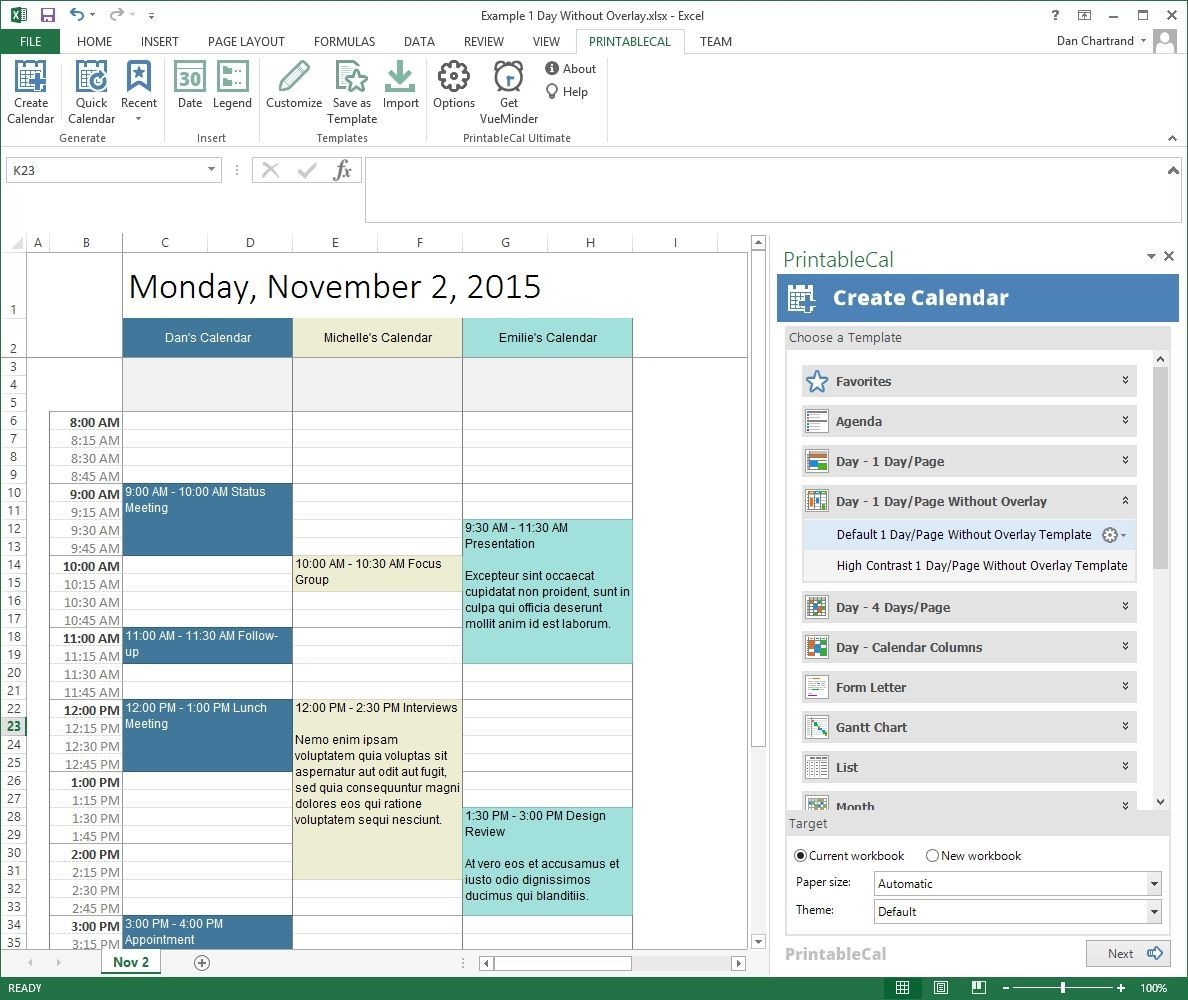Insert a Date via ribbon icon
This screenshot has width=1188, height=1000.
(x=189, y=85)
